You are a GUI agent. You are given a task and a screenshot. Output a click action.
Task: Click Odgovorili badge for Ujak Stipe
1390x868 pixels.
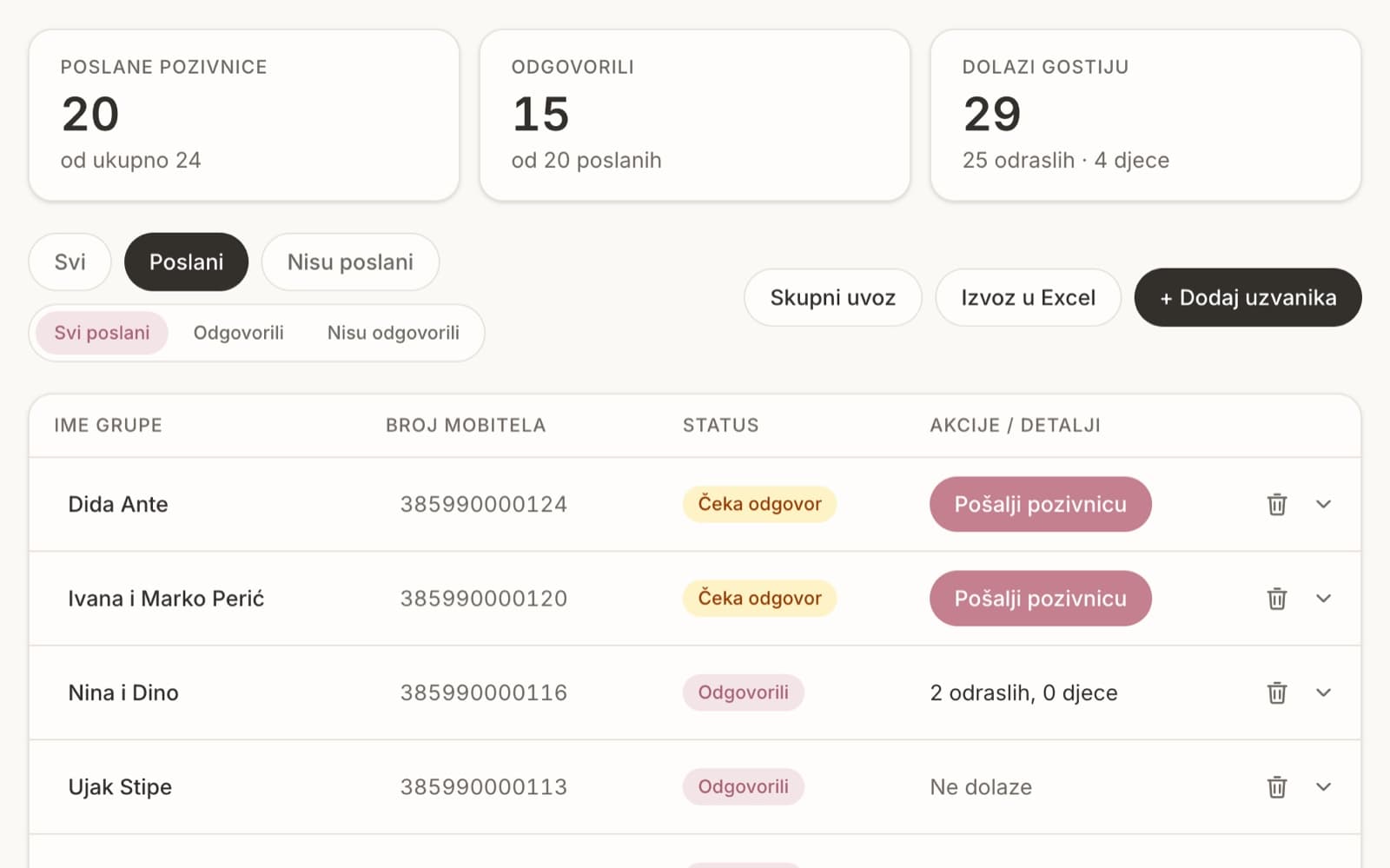(x=743, y=787)
